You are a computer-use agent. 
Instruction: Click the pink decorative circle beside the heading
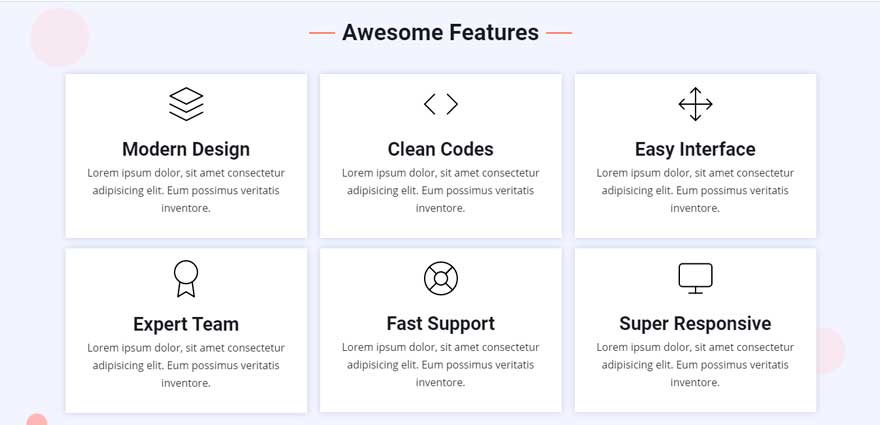[60, 37]
